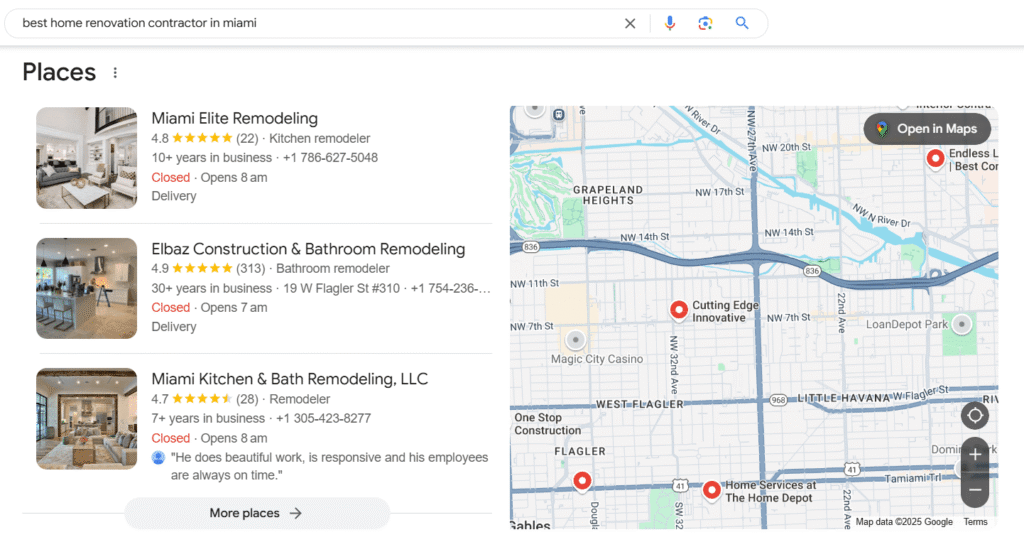The width and height of the screenshot is (1024, 547).
Task: Clear the search query with the X icon
Action: (630, 23)
